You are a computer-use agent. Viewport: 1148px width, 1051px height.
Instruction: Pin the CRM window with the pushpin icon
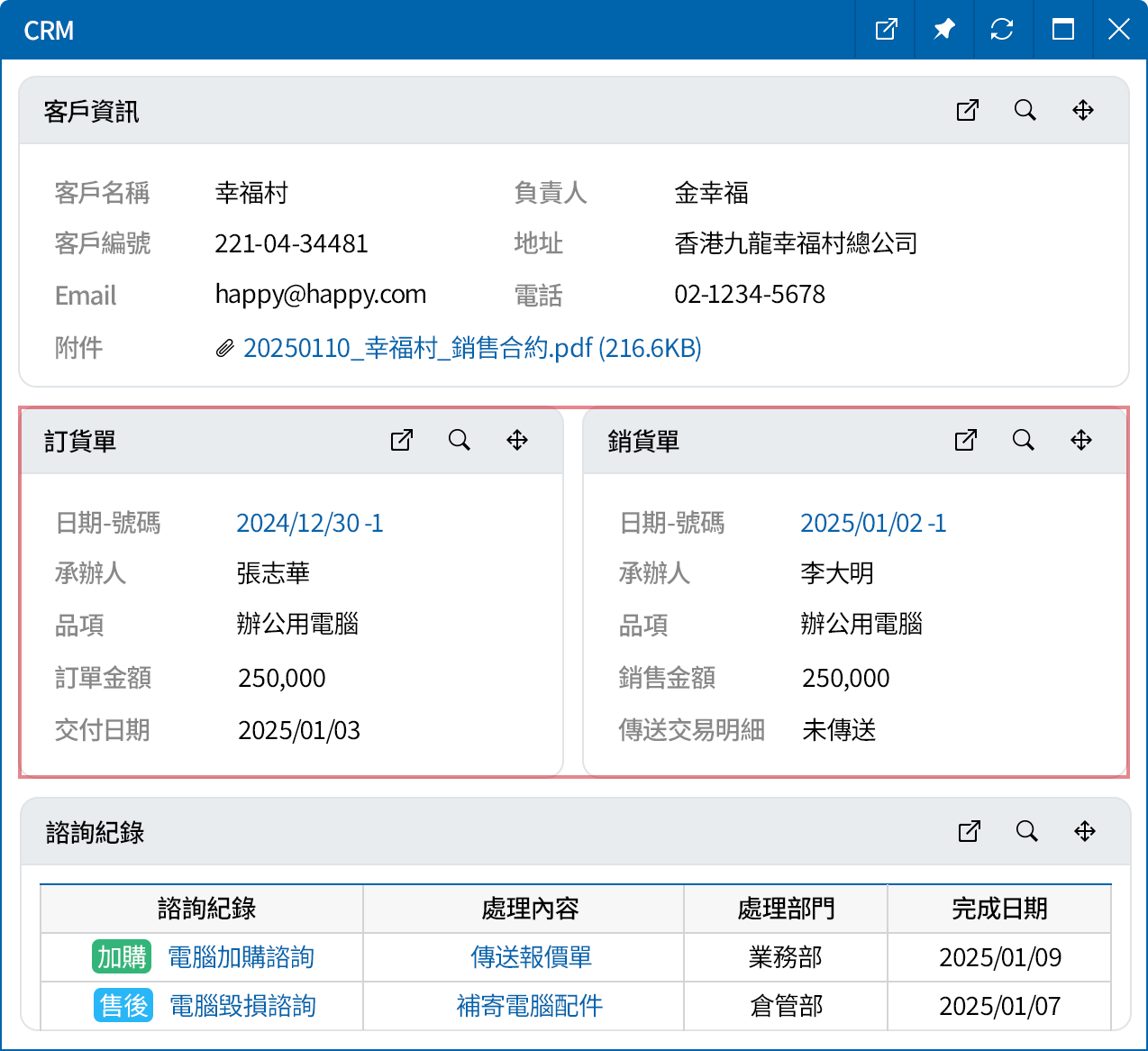tap(943, 30)
